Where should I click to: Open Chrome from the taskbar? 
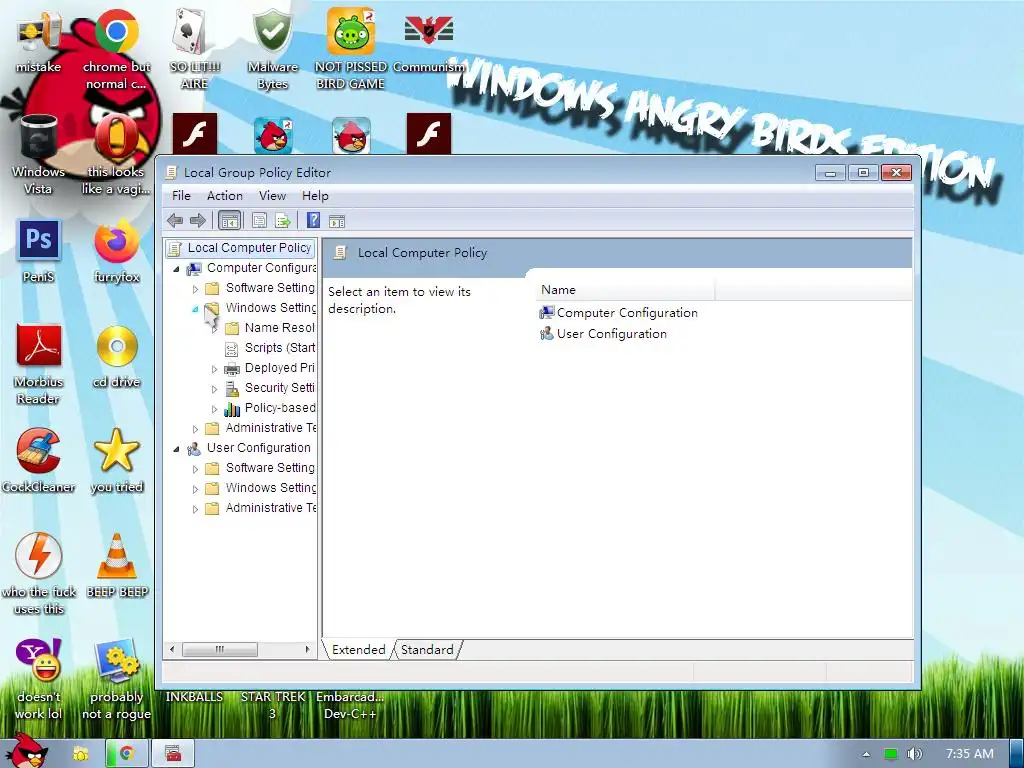click(x=127, y=754)
